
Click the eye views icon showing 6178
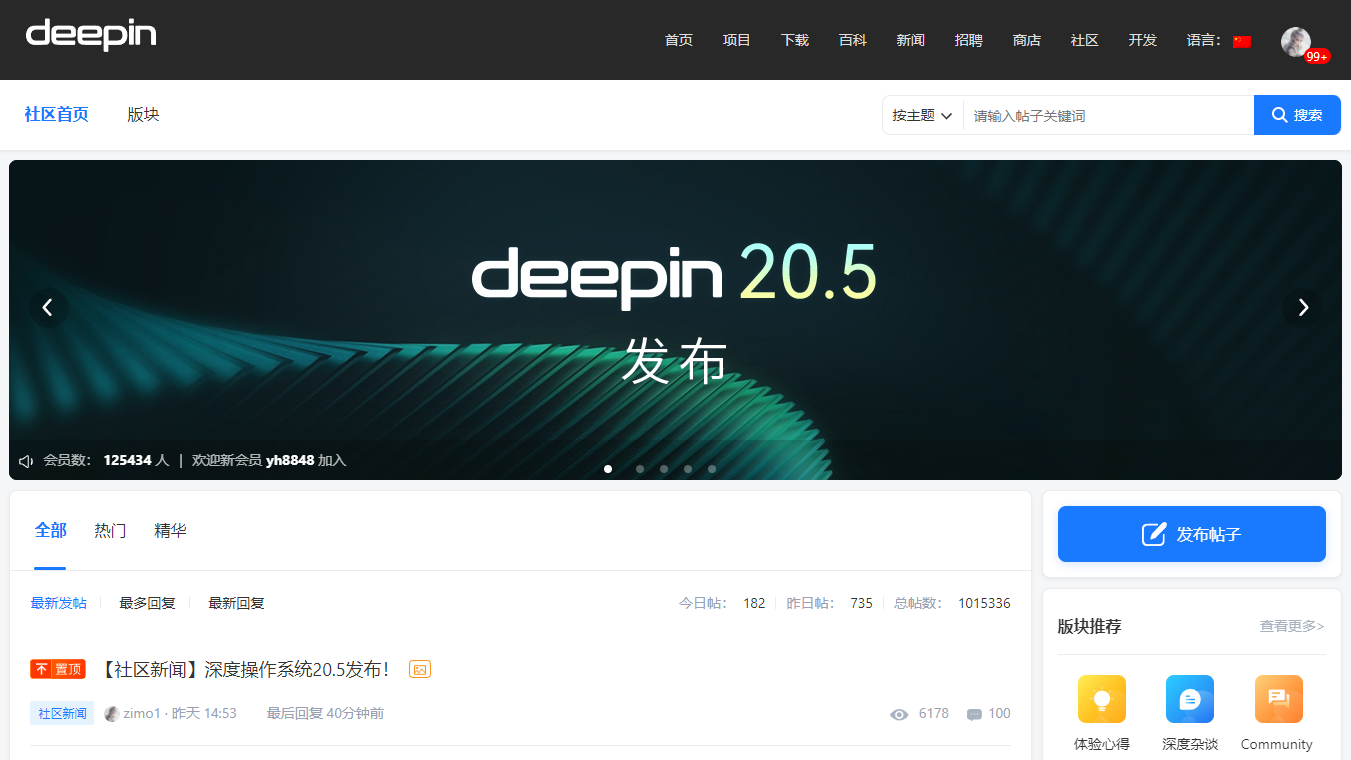click(x=899, y=714)
